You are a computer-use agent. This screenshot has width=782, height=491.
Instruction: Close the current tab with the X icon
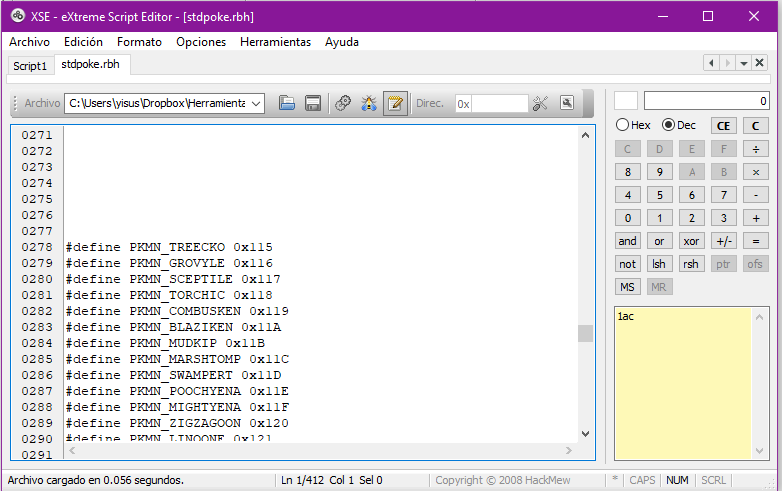(760, 63)
